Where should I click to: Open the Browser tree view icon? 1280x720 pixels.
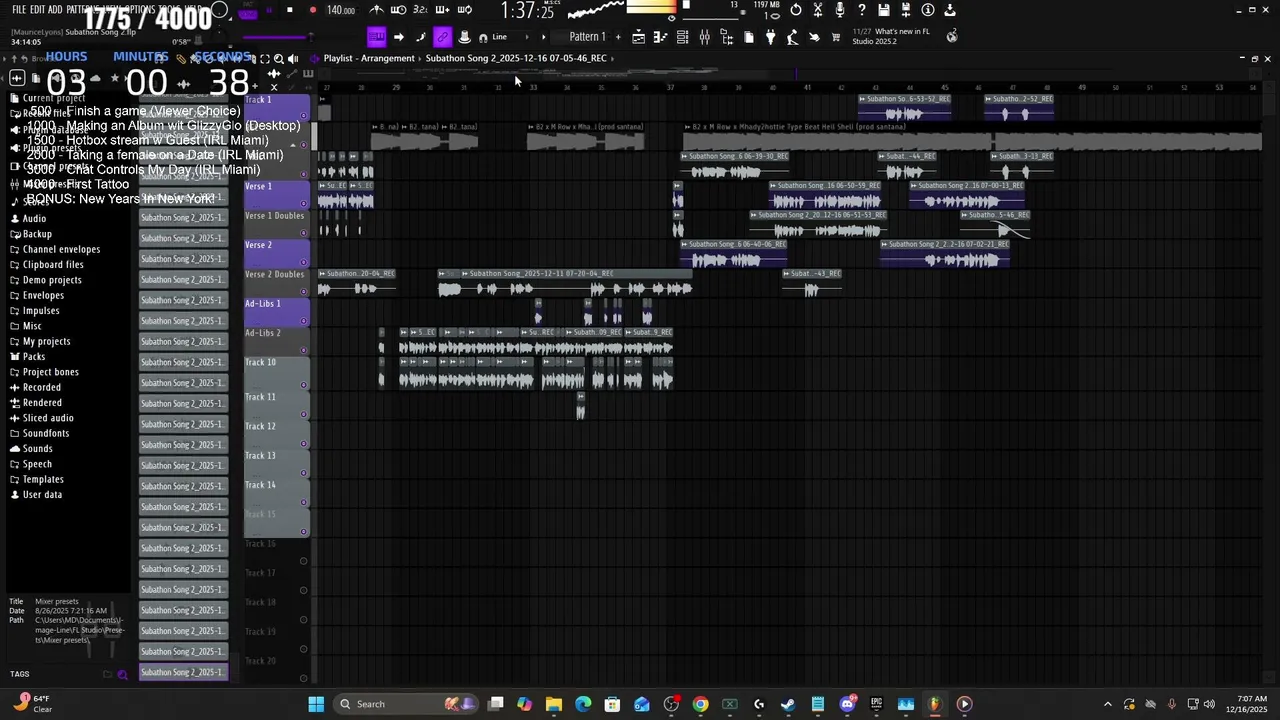coord(726,37)
